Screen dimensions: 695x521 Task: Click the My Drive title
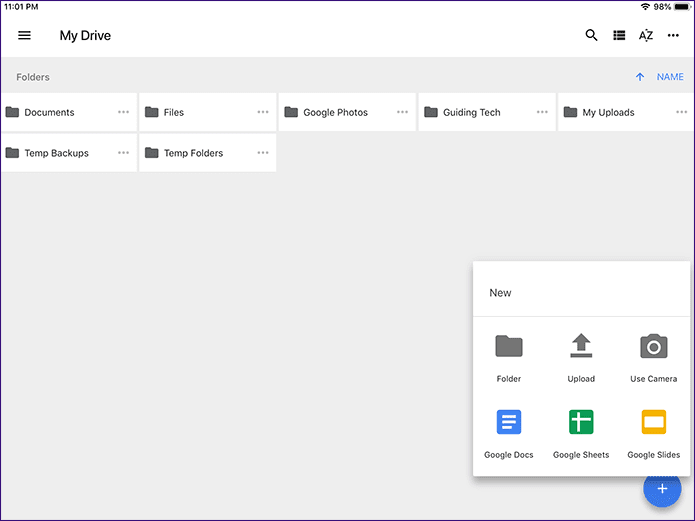pyautogui.click(x=85, y=35)
